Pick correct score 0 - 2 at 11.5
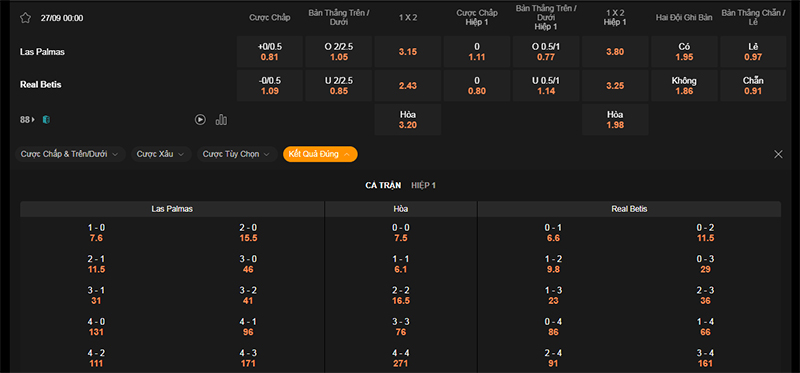This screenshot has width=800, height=373. [x=705, y=233]
